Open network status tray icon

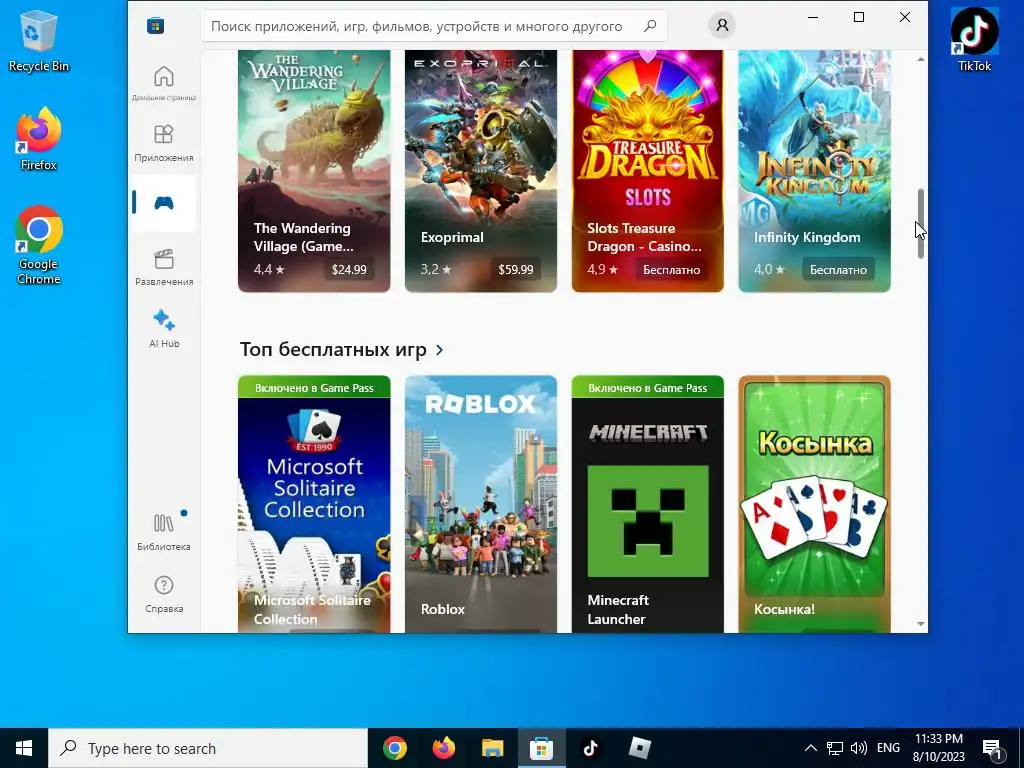[x=835, y=748]
